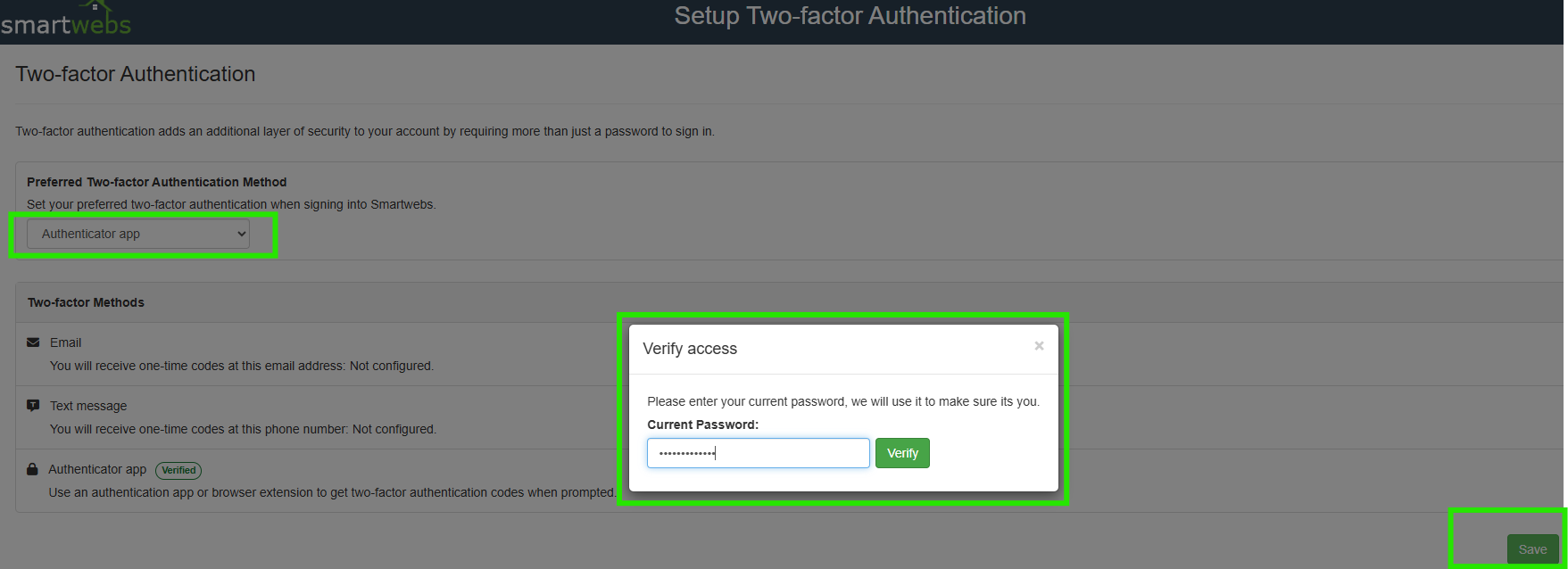Click the phone number Not configured text

[x=394, y=429]
